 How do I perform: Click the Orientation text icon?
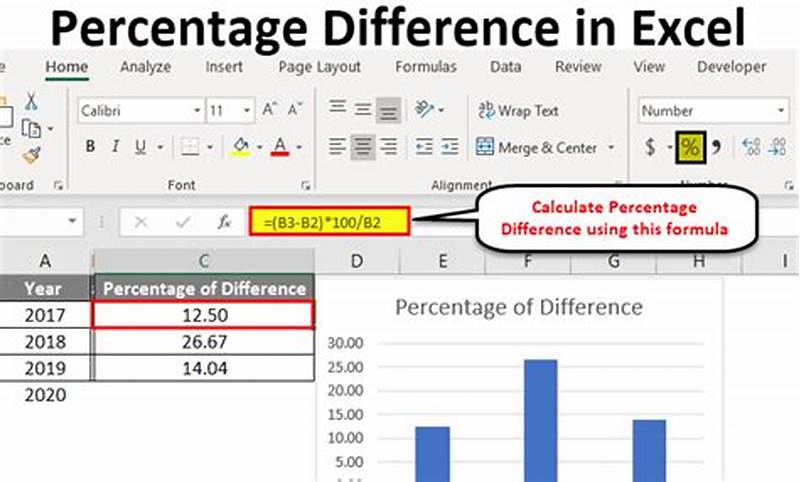pos(424,109)
